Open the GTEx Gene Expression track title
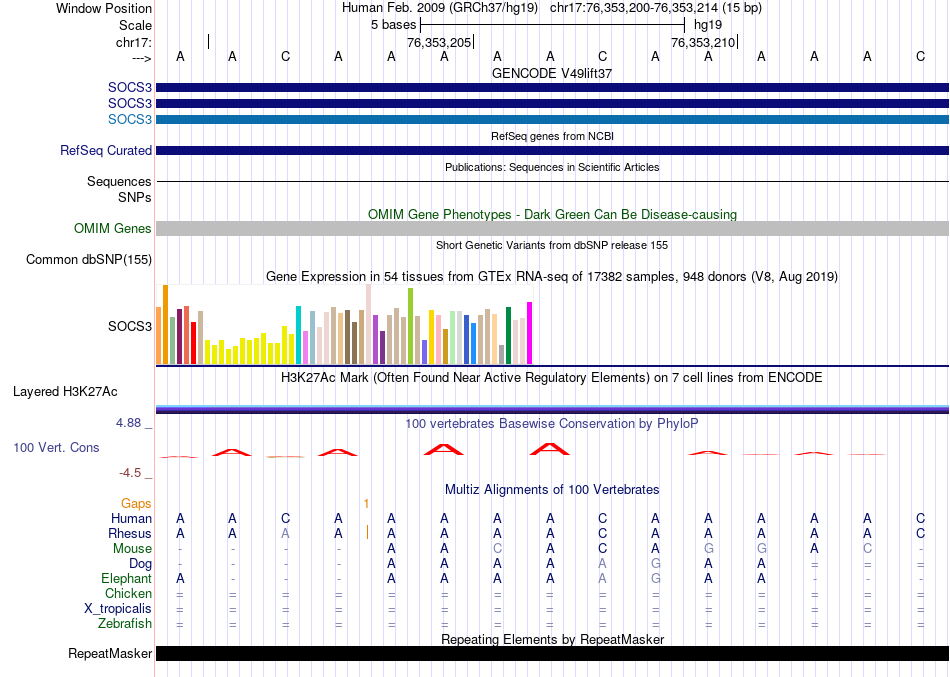The image size is (950, 677). (552, 277)
